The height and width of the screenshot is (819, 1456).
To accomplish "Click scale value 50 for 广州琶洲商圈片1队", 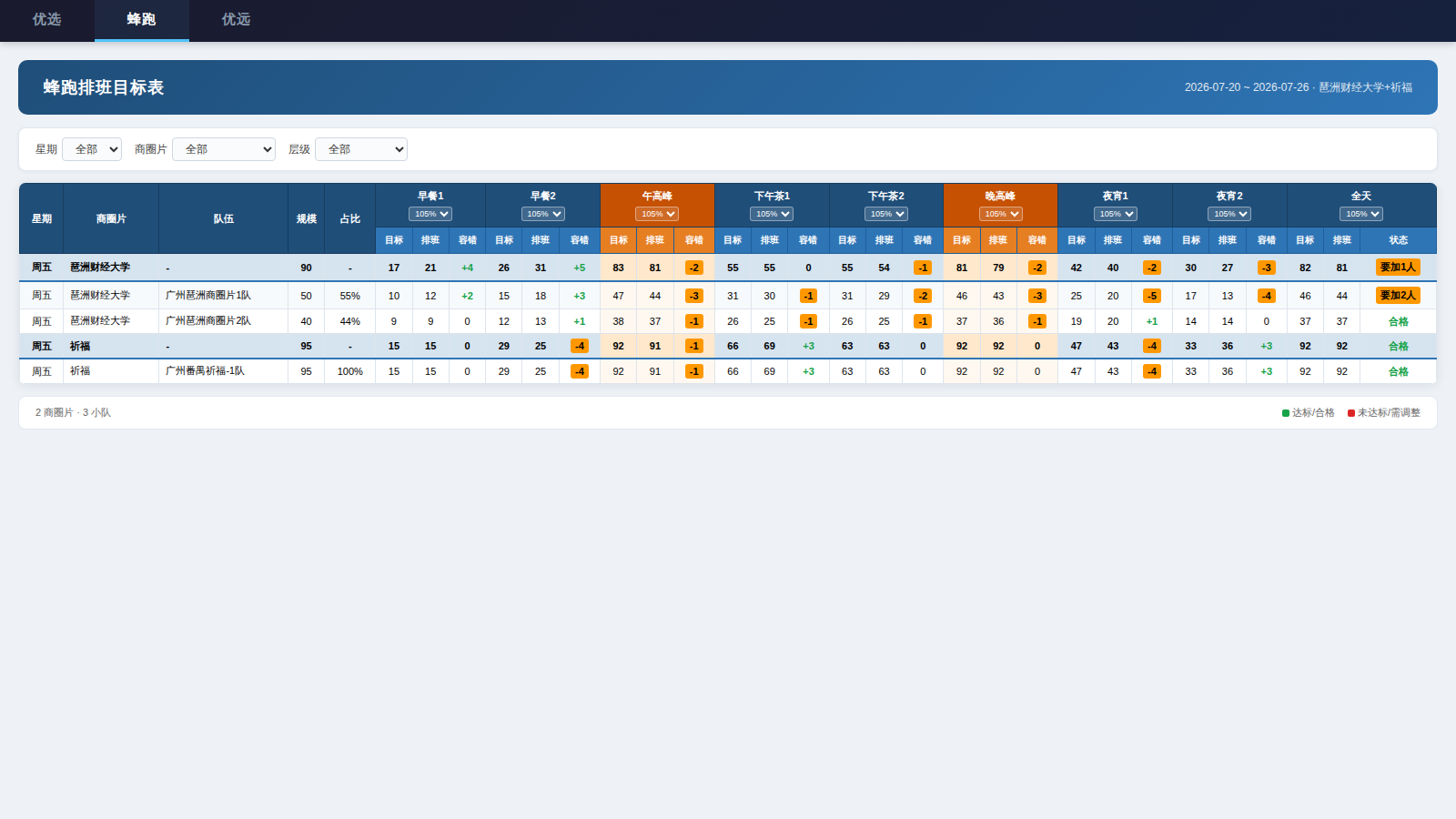I will [307, 296].
